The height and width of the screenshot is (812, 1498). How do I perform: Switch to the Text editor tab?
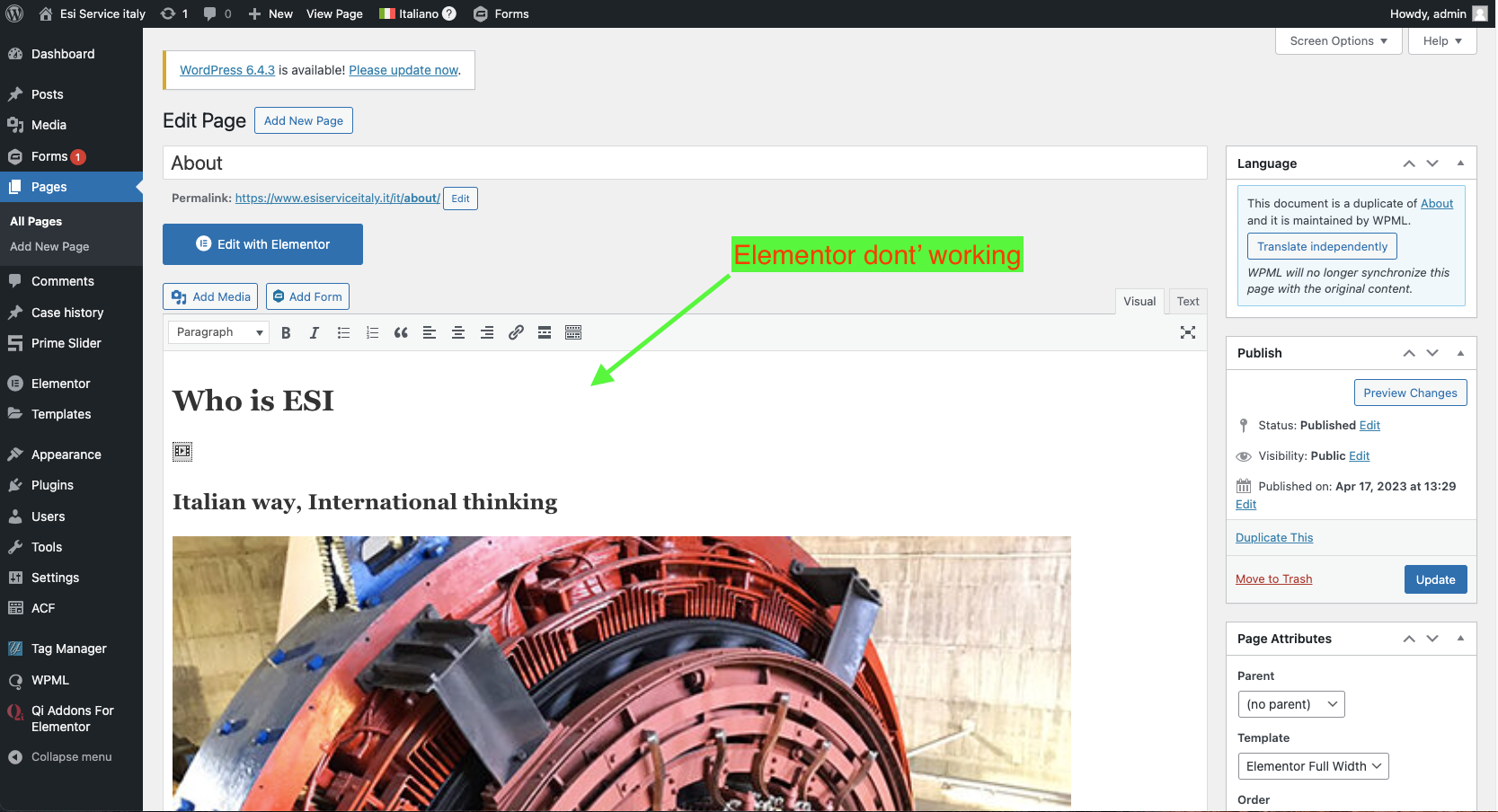pos(1188,302)
